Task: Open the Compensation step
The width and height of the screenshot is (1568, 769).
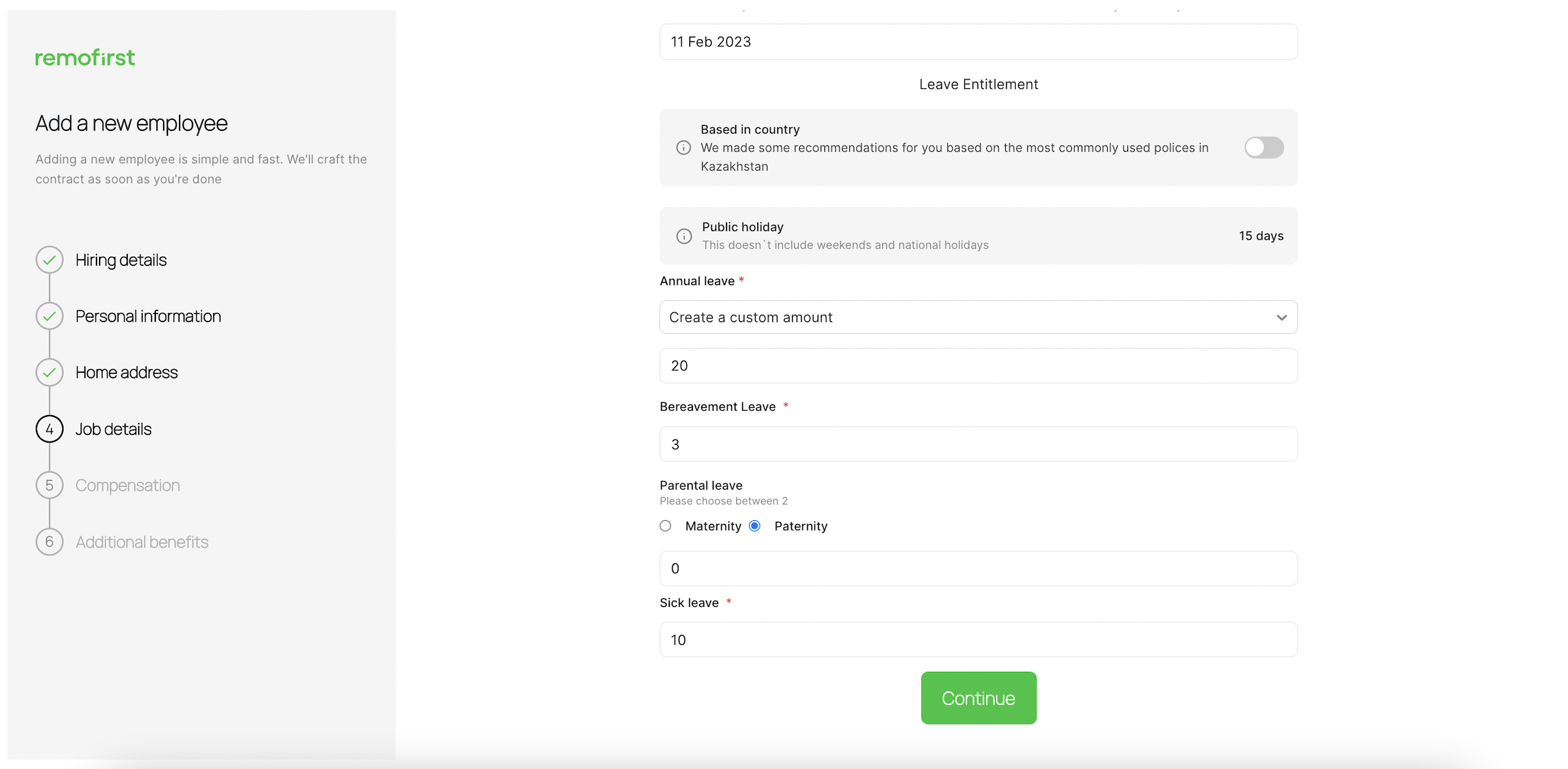Action: pyautogui.click(x=128, y=485)
